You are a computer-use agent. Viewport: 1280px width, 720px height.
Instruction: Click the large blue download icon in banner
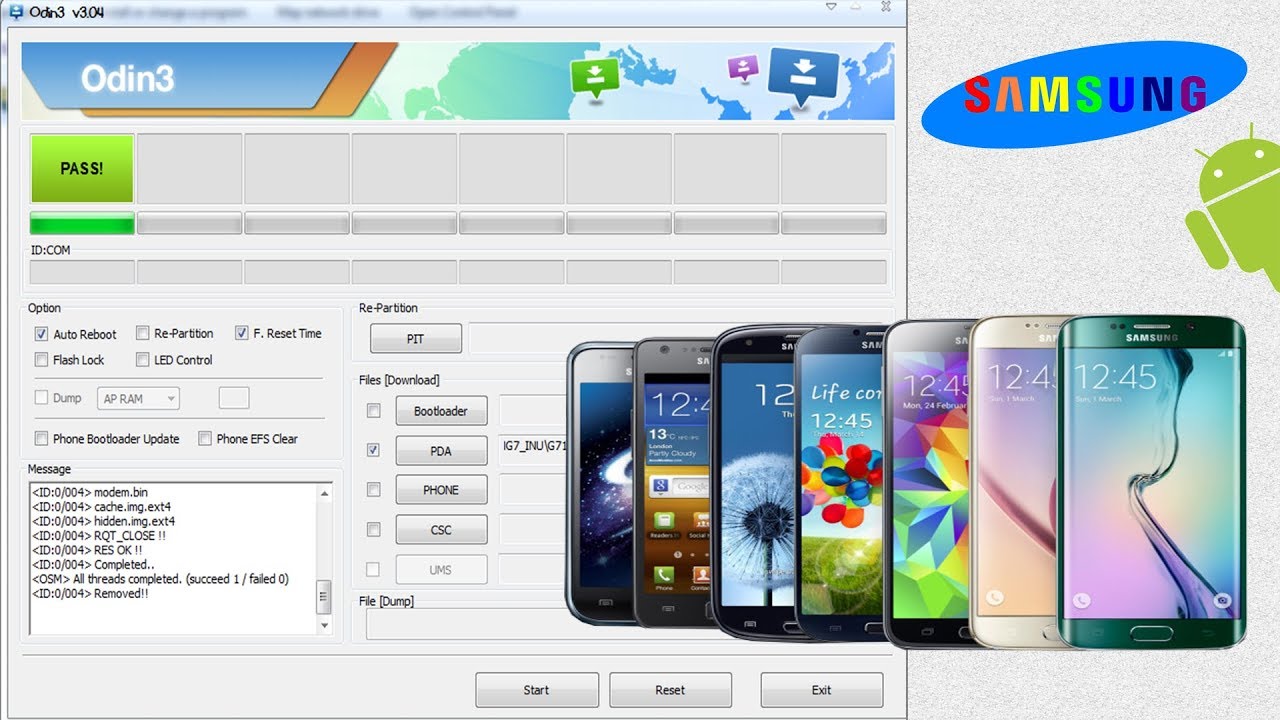coord(803,77)
